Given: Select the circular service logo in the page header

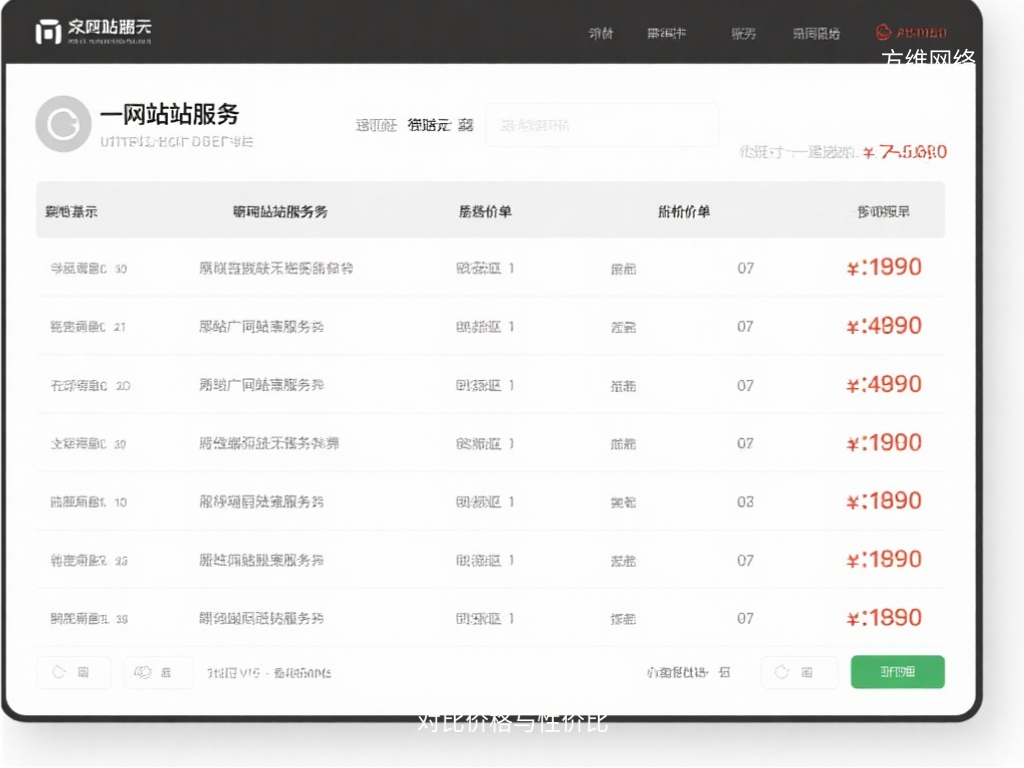Looking at the screenshot, I should [x=63, y=124].
